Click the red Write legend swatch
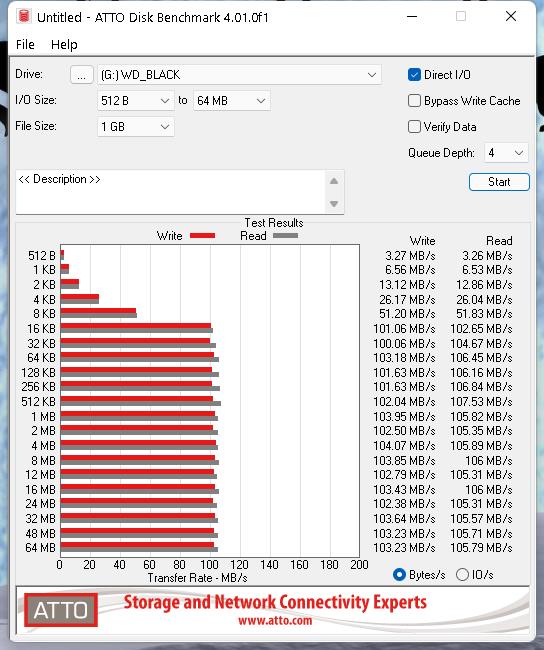 (202, 235)
